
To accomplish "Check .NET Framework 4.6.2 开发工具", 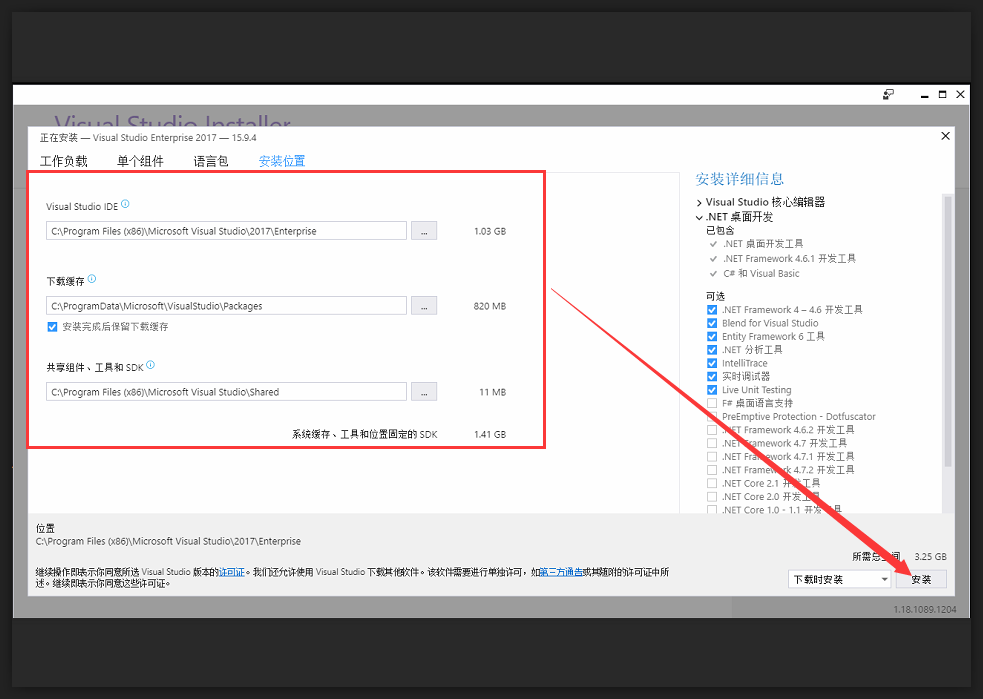I will coord(712,430).
